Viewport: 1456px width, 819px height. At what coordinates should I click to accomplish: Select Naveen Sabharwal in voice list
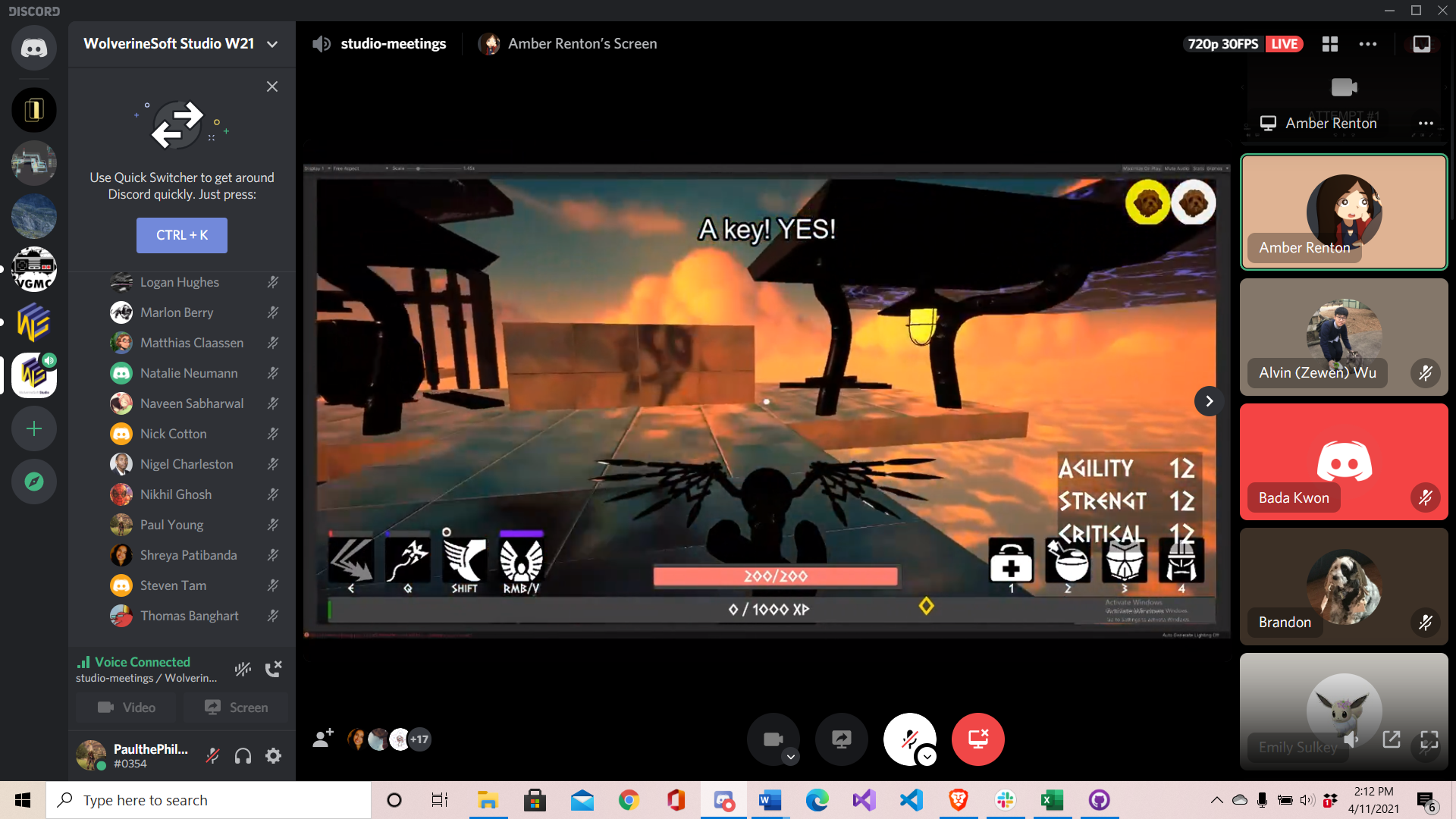click(194, 403)
